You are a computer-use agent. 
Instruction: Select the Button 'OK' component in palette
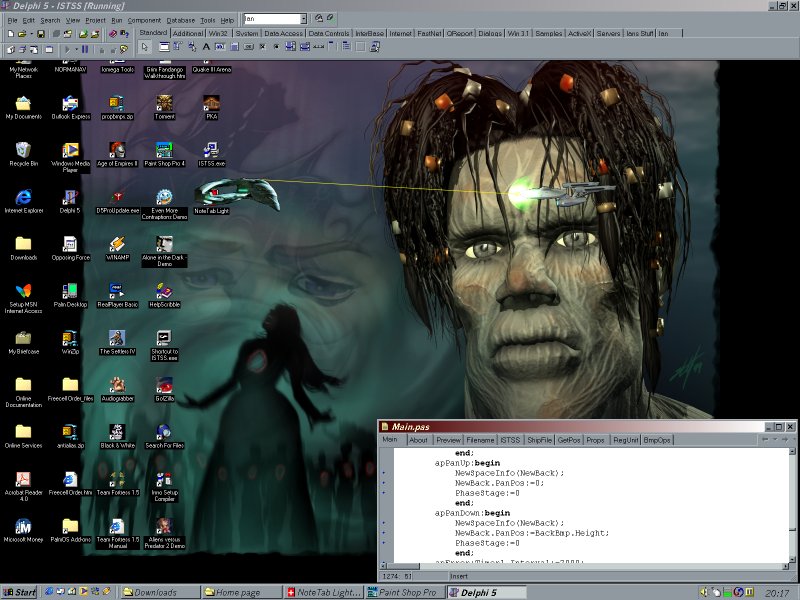coord(248,47)
